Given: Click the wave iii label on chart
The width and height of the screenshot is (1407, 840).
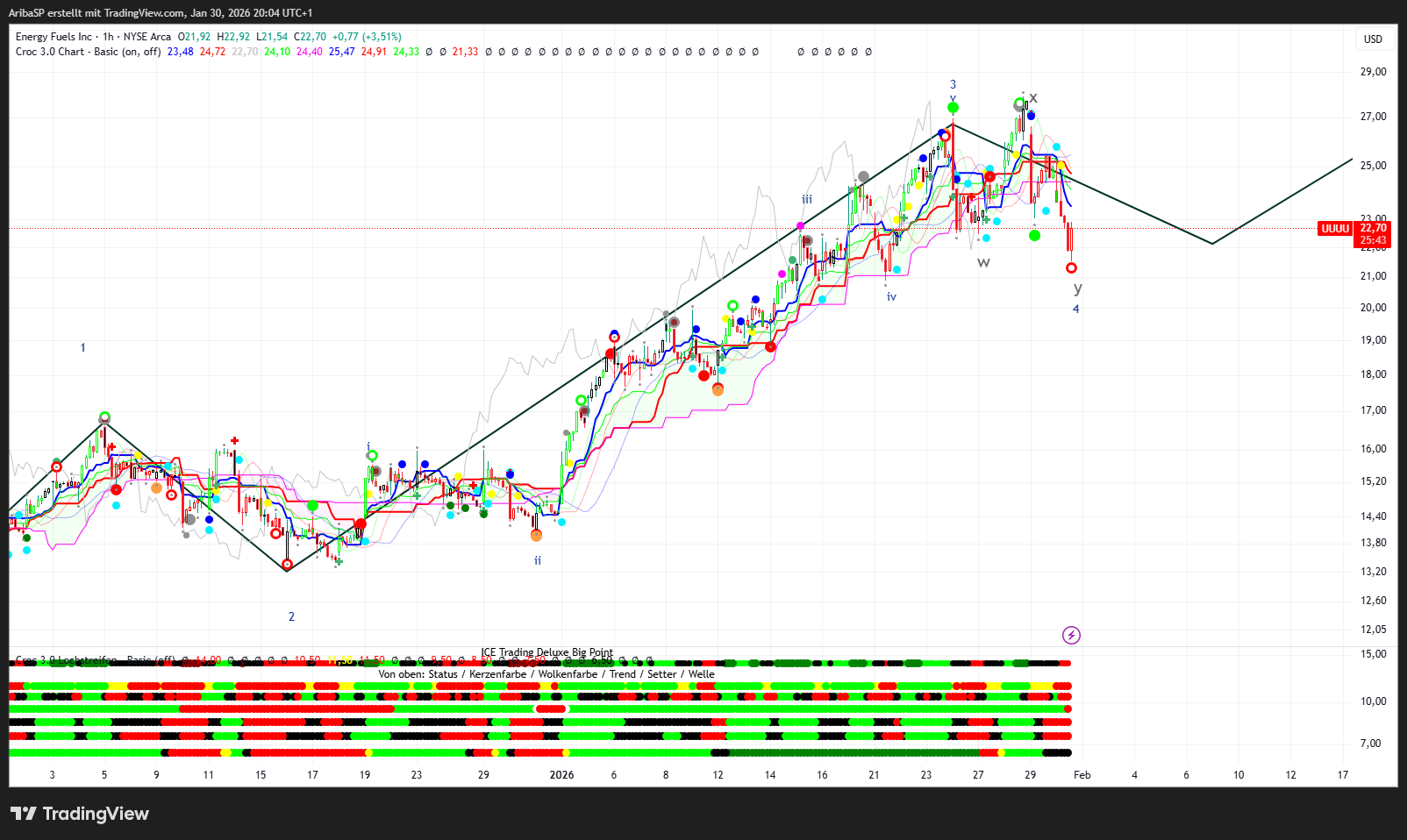Looking at the screenshot, I should pyautogui.click(x=806, y=200).
